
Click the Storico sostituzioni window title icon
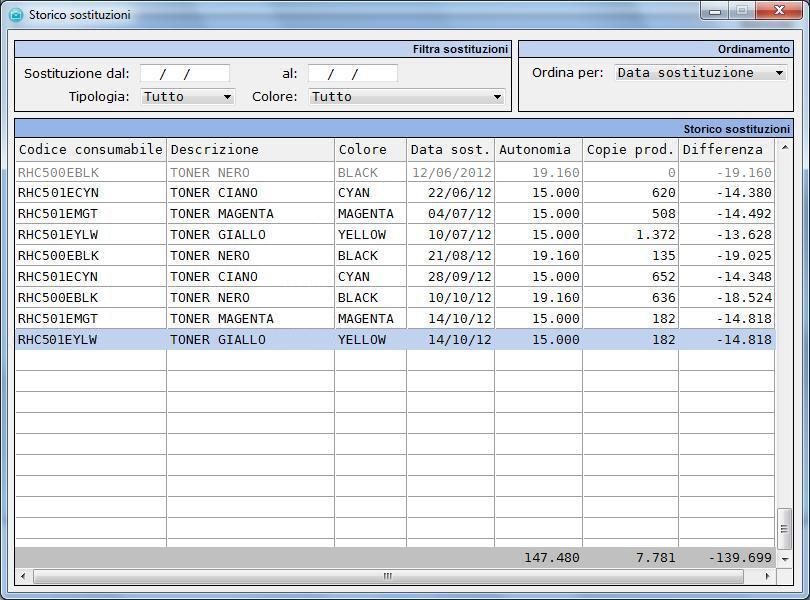point(16,14)
